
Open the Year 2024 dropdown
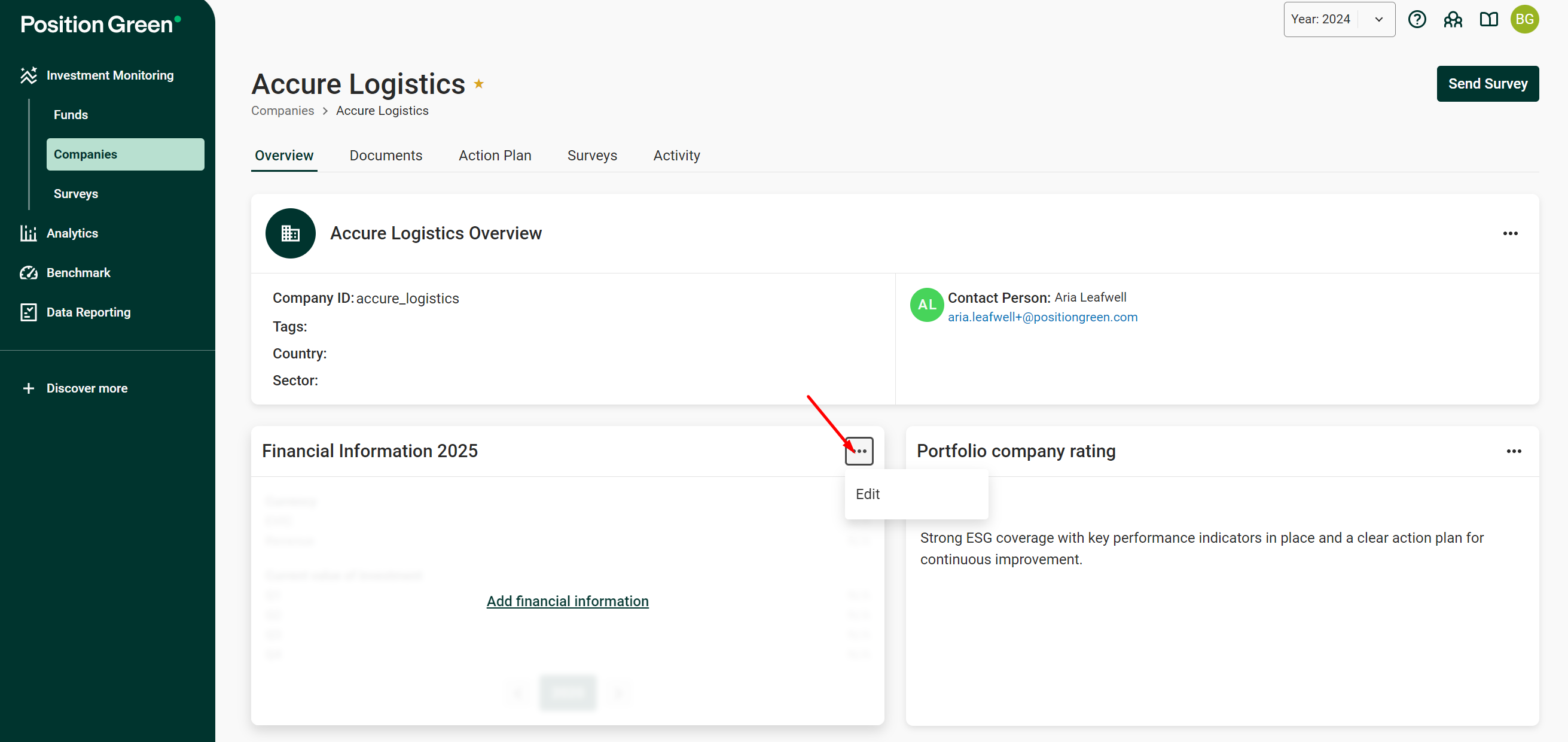click(x=1338, y=20)
